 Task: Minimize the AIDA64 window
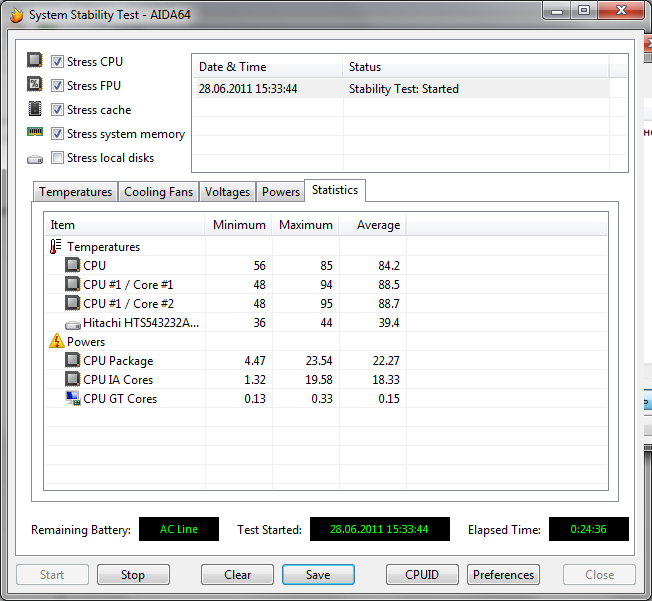(557, 10)
